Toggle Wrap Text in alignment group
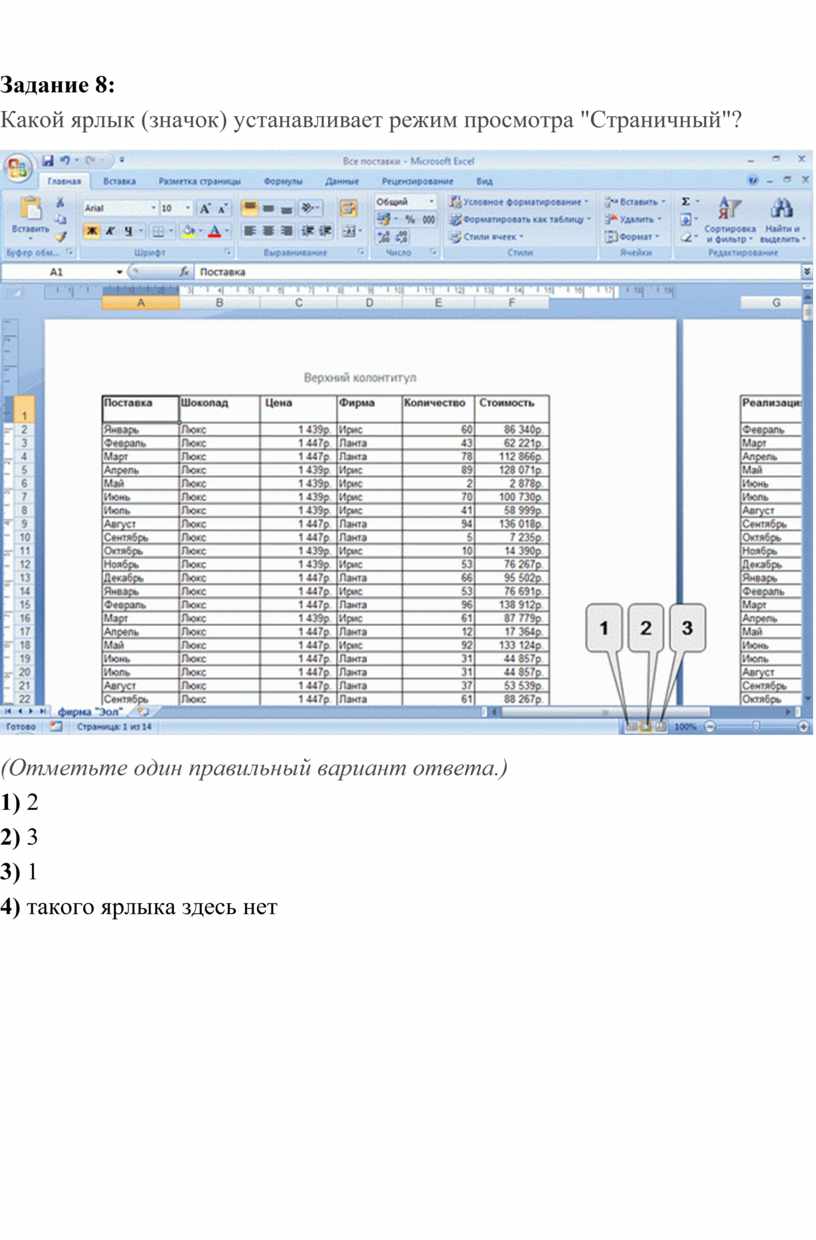This screenshot has height=1240, width=816. coord(349,208)
